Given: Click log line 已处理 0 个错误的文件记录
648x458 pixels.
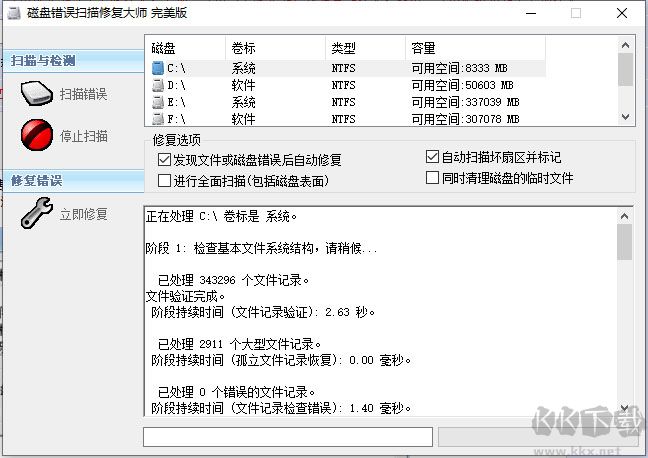Looking at the screenshot, I should pos(236,392).
